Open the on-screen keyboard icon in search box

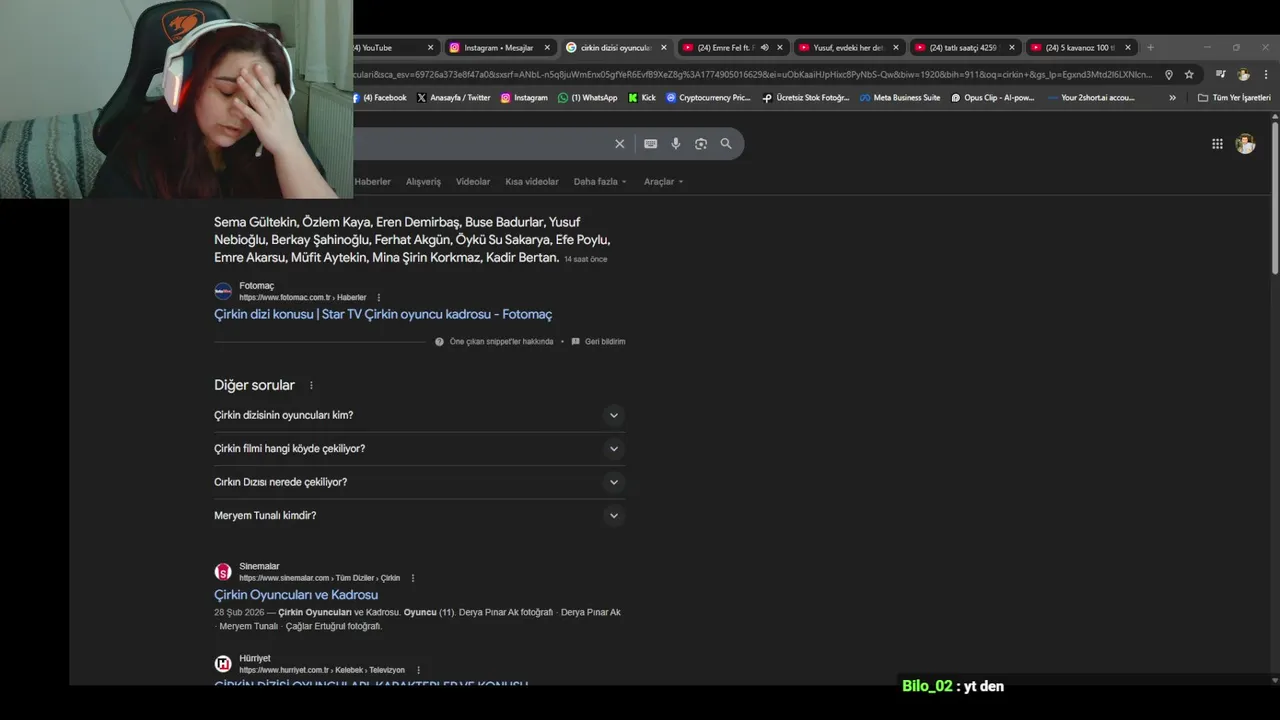650,144
